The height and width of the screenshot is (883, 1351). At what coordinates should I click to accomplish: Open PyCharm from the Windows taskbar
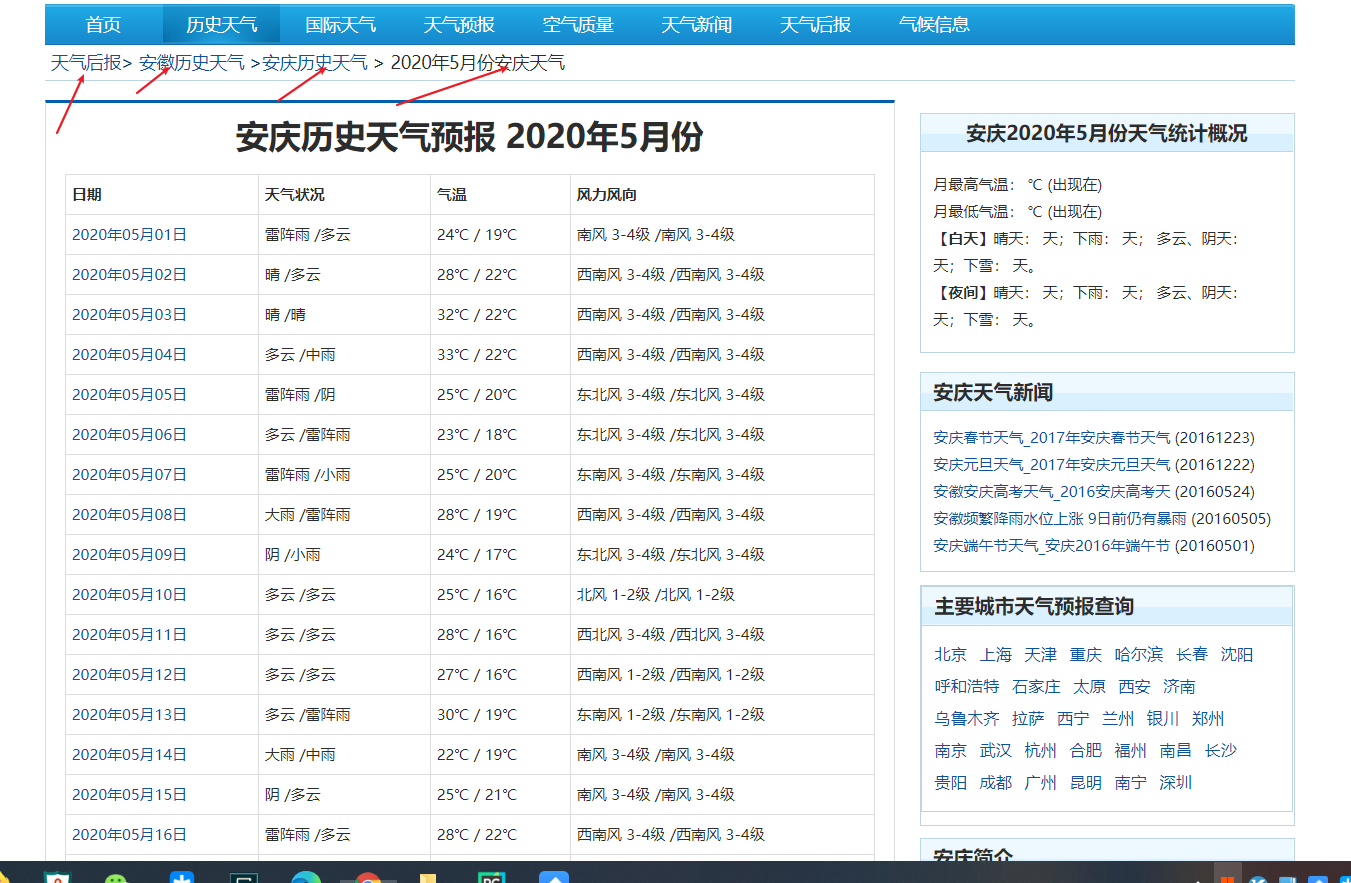[491, 877]
